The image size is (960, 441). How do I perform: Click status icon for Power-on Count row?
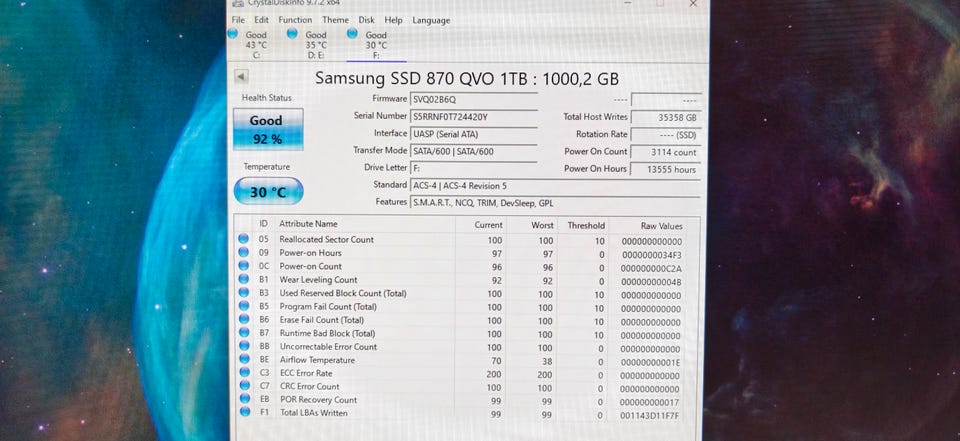[x=243, y=266]
